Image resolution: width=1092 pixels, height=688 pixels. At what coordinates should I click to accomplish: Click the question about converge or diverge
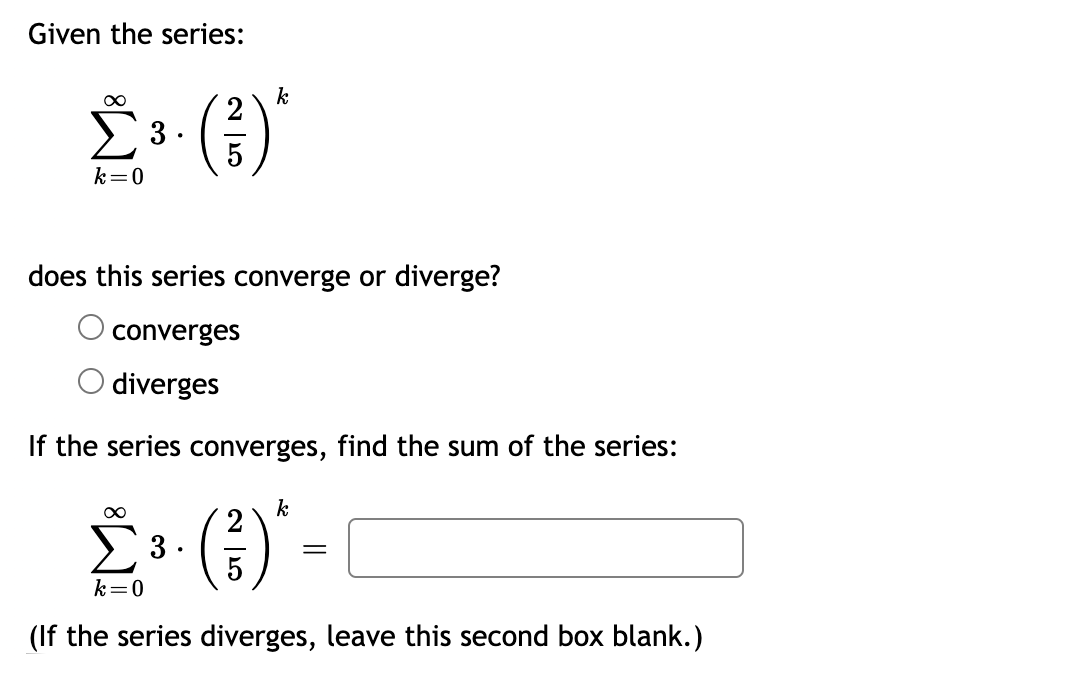(x=264, y=276)
